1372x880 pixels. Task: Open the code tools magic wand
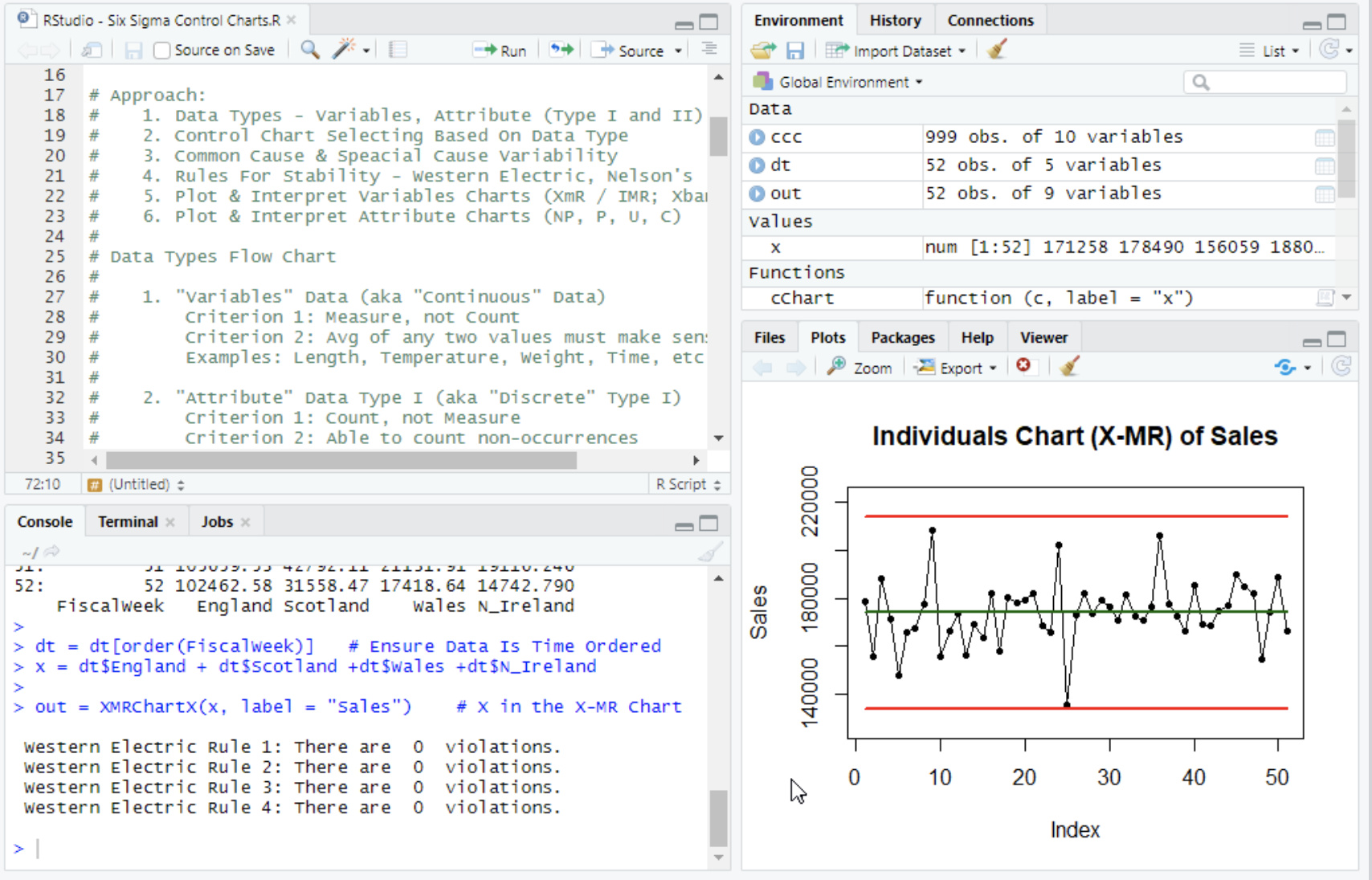click(x=345, y=50)
